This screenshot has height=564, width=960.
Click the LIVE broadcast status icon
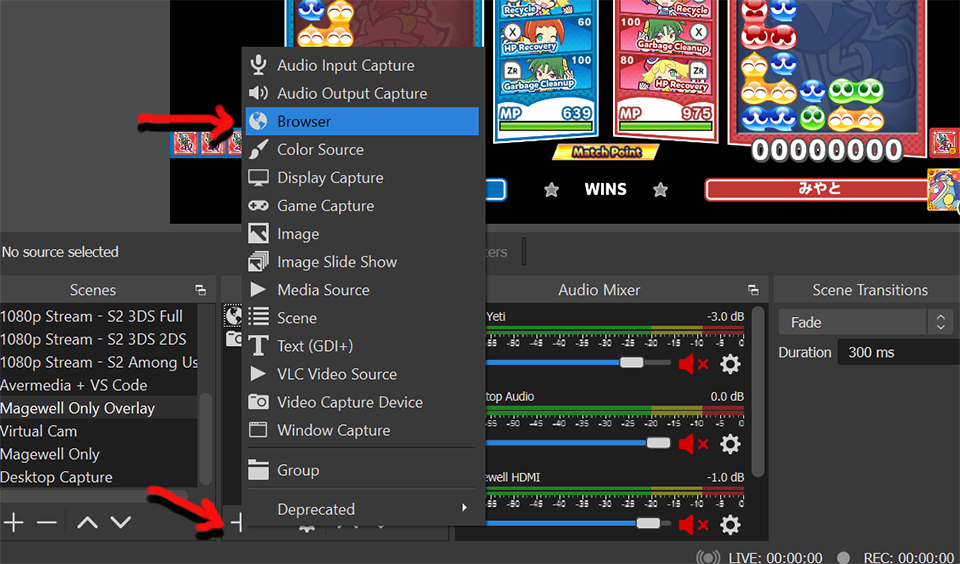(708, 557)
